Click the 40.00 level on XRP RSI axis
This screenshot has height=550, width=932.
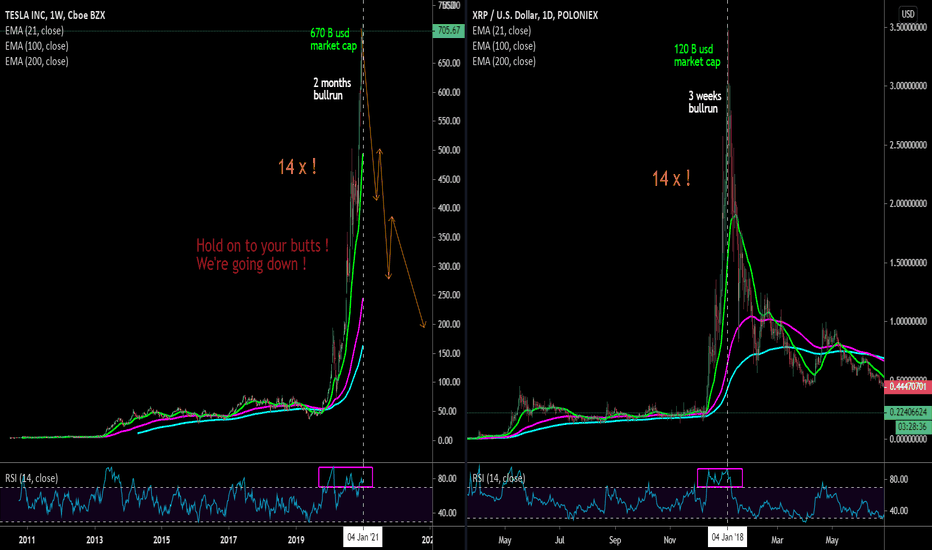(898, 511)
